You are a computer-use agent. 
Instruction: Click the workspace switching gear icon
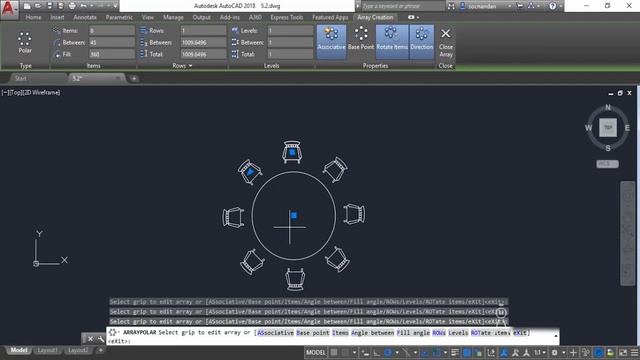tap(554, 352)
